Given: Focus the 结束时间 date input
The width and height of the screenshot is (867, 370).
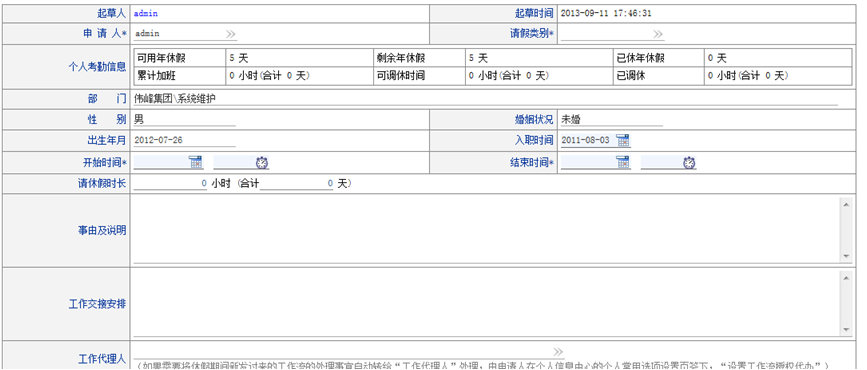Looking at the screenshot, I should pyautogui.click(x=588, y=162).
